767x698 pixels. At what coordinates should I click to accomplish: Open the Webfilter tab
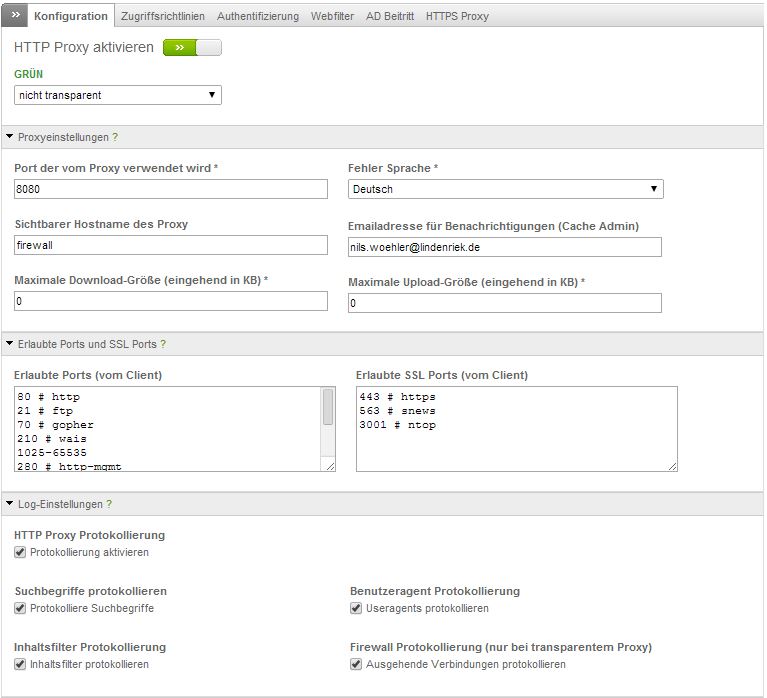332,16
